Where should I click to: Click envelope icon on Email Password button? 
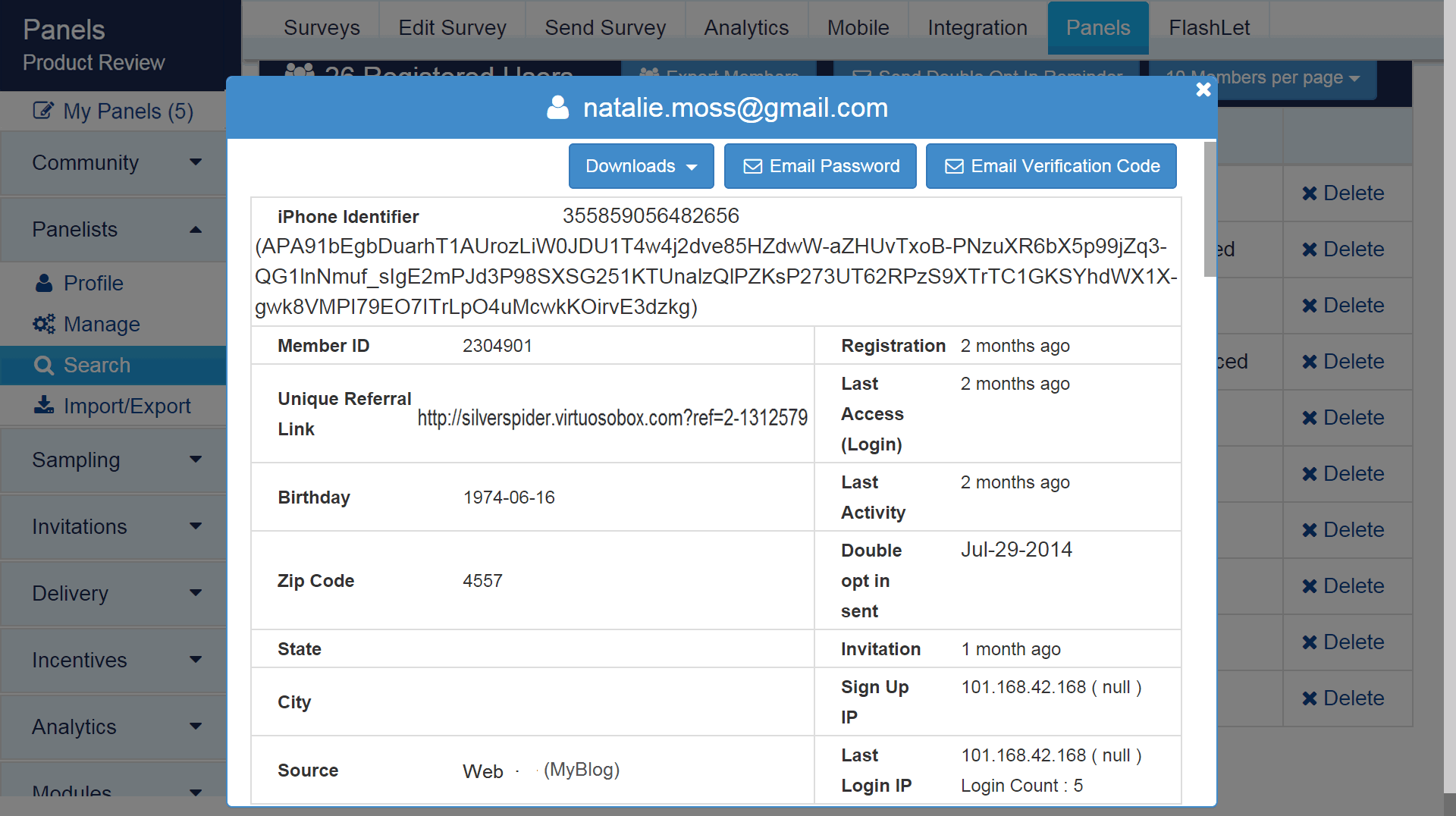752,166
